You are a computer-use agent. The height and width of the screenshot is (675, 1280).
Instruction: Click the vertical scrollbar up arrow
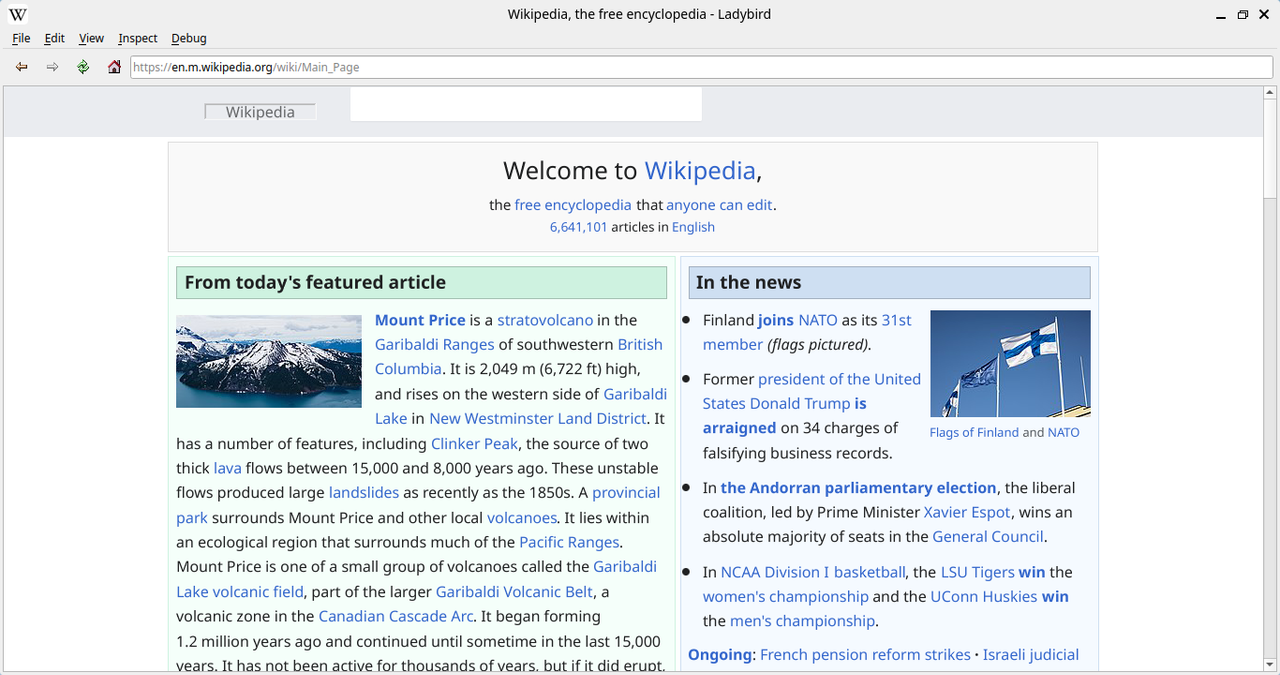pyautogui.click(x=1270, y=92)
